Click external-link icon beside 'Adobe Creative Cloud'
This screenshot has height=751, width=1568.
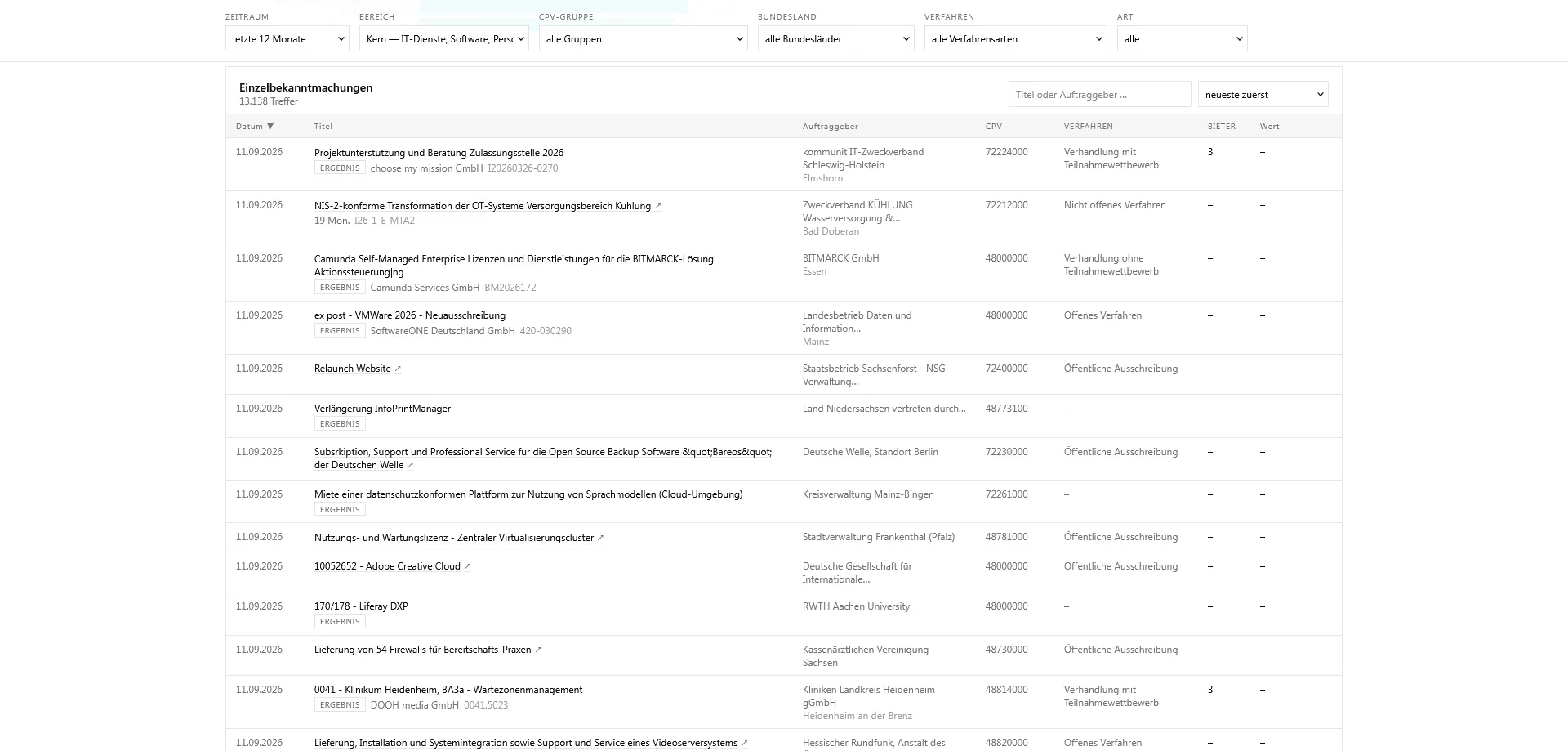point(468,566)
